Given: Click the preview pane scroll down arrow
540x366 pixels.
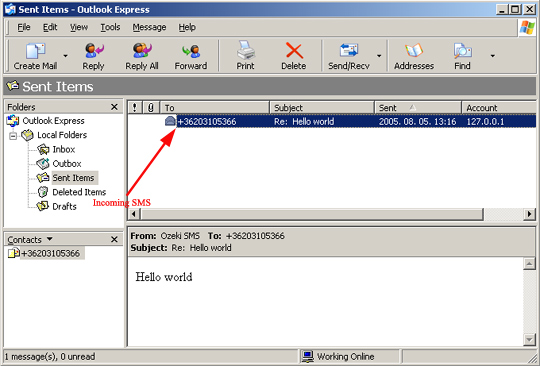Looking at the screenshot, I should click(x=529, y=339).
